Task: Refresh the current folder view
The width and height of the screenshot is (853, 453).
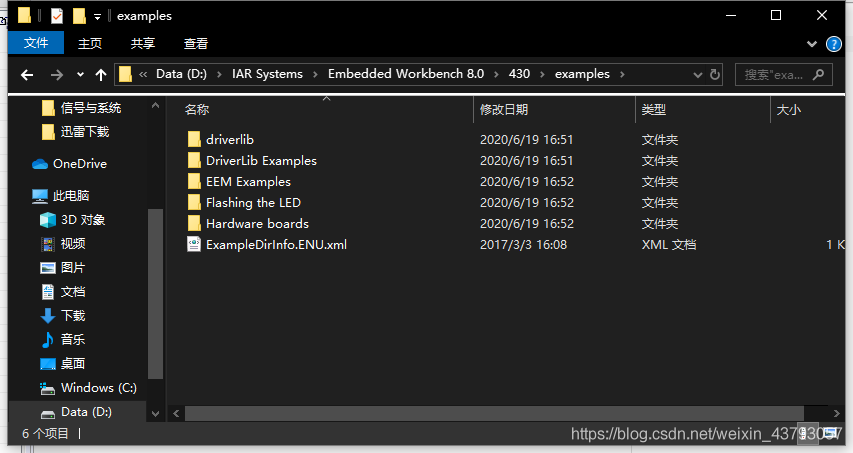Action: tap(715, 75)
